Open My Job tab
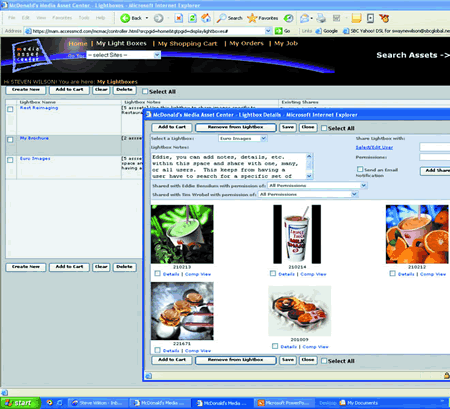450x409 pixels. [x=286, y=43]
